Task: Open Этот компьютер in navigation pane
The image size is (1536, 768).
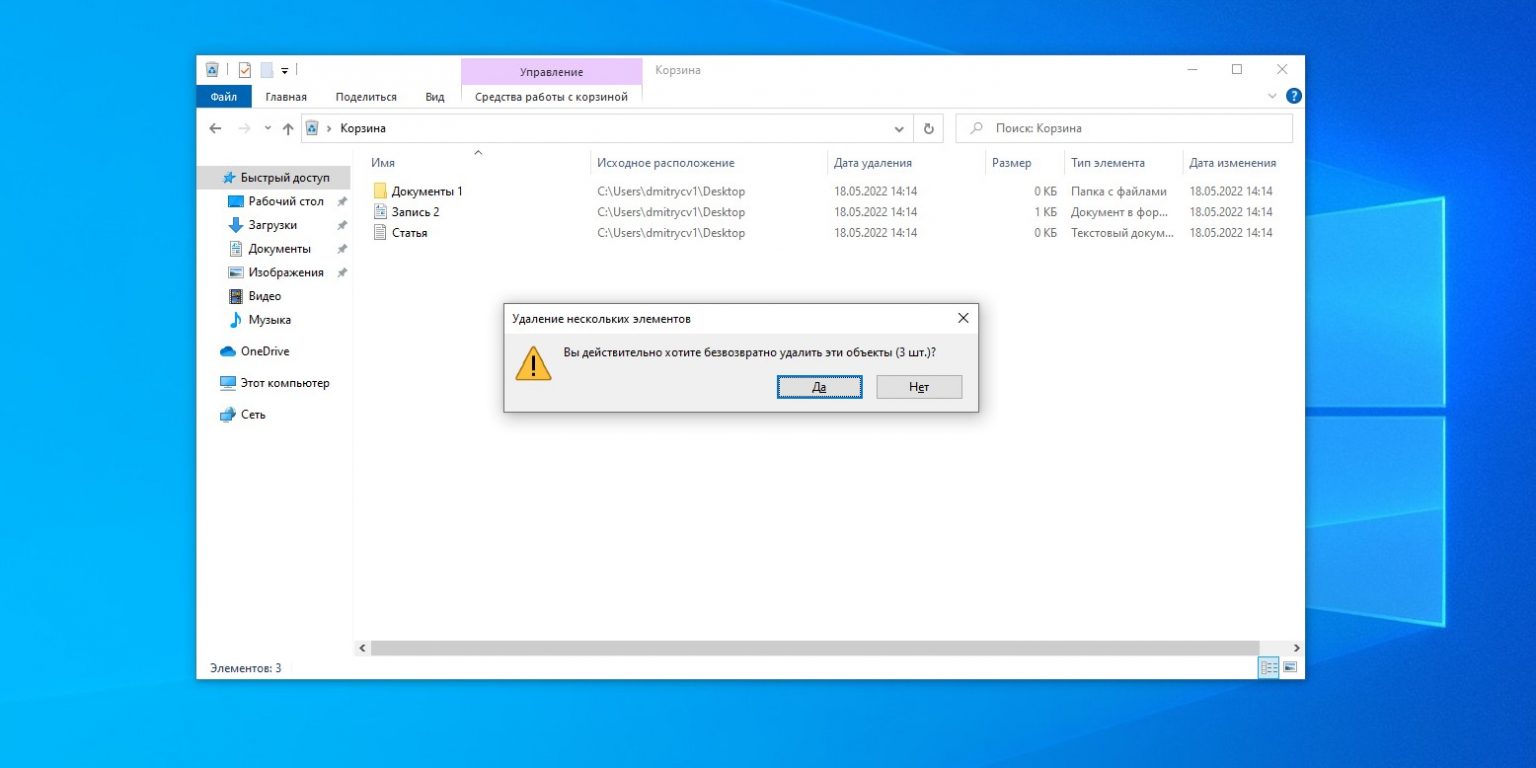Action: (x=284, y=383)
